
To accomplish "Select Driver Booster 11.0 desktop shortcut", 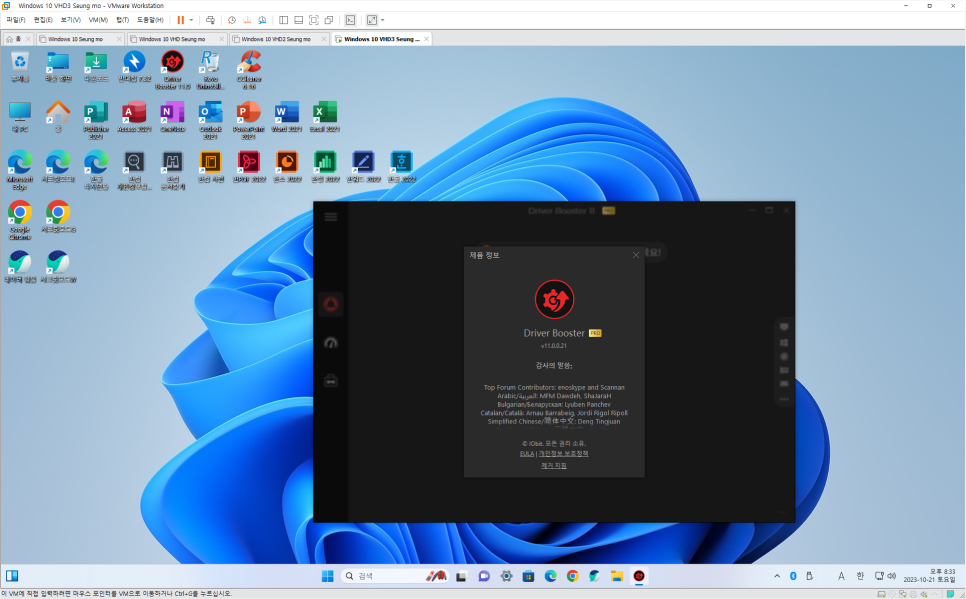I will [x=172, y=71].
